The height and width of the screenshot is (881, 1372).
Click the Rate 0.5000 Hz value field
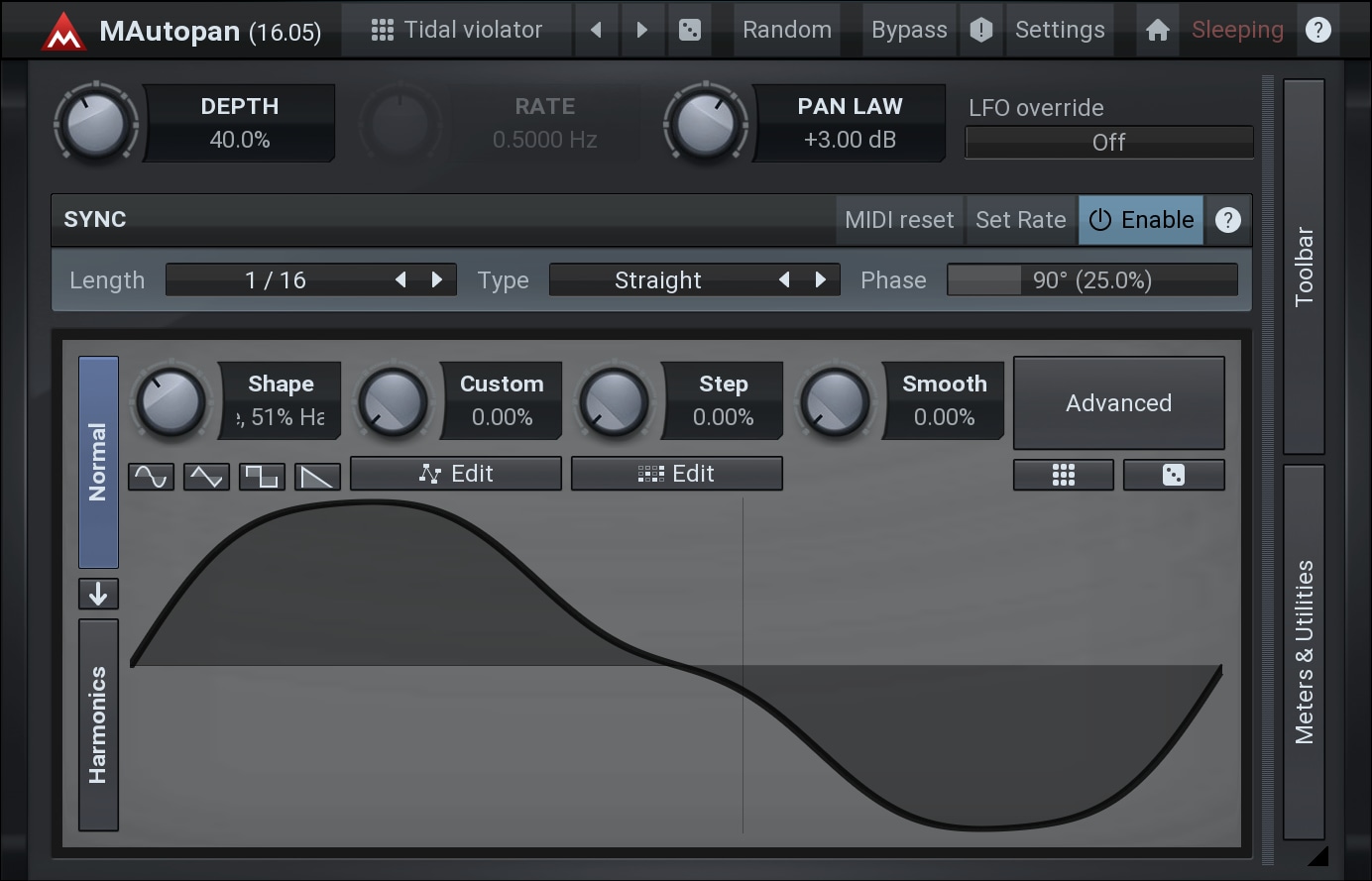(x=545, y=123)
